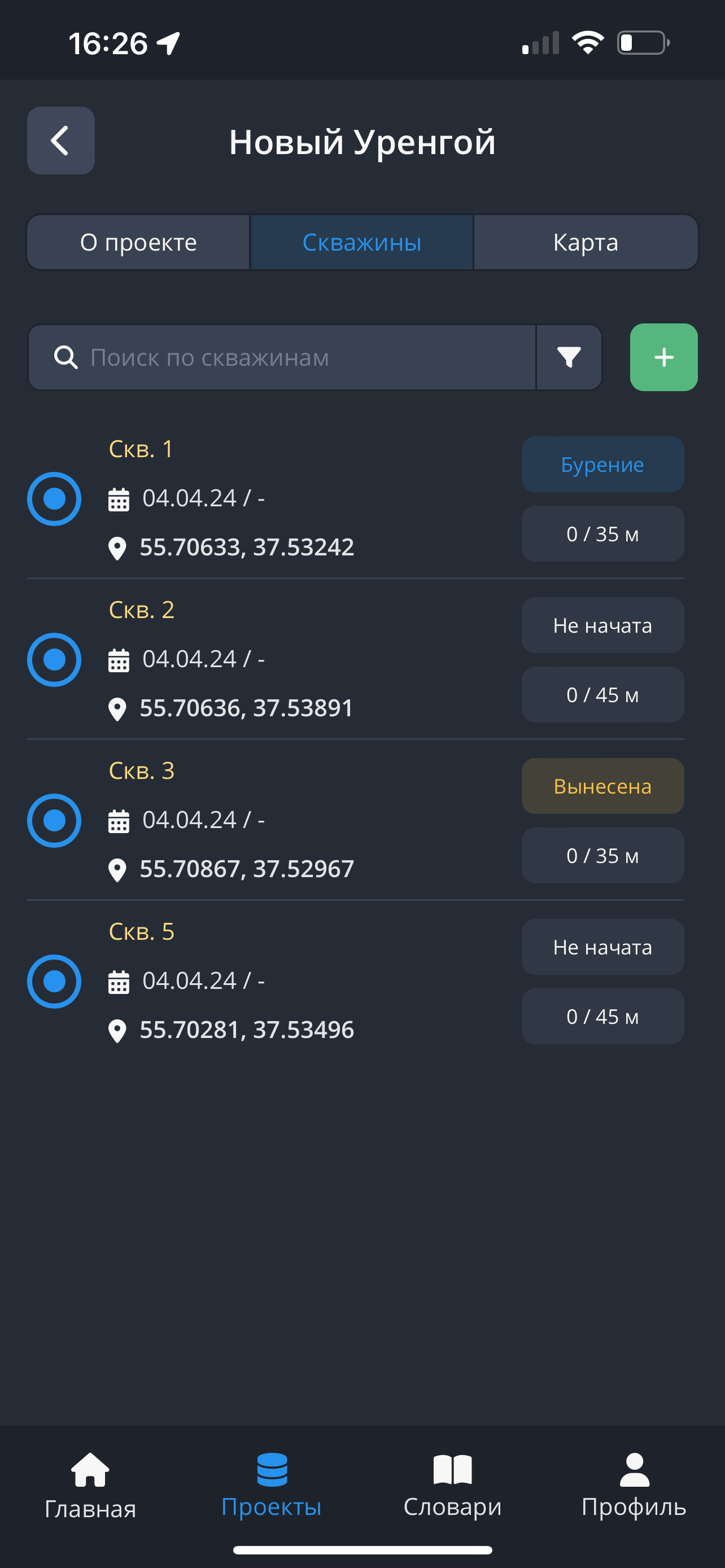Tap the Проекты database icon
The height and width of the screenshot is (1568, 725).
click(x=272, y=1469)
